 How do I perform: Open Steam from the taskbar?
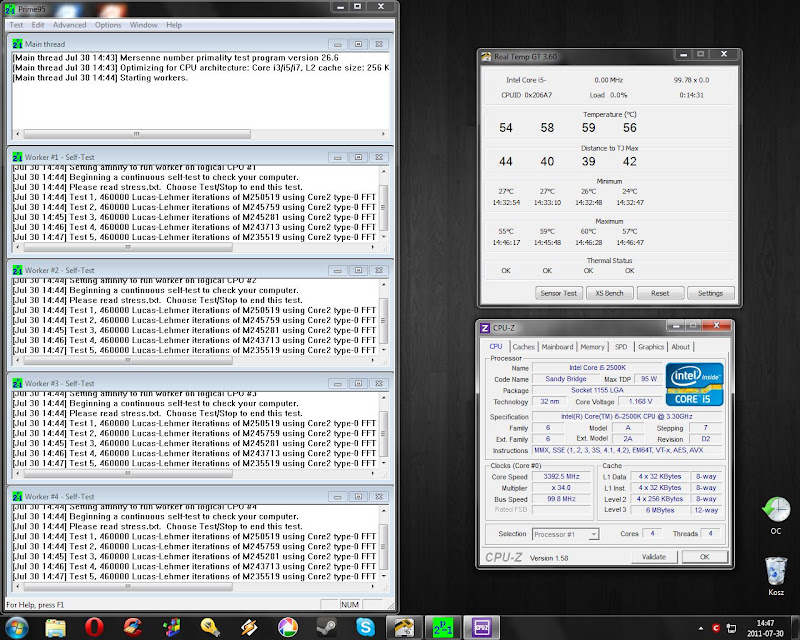point(327,627)
